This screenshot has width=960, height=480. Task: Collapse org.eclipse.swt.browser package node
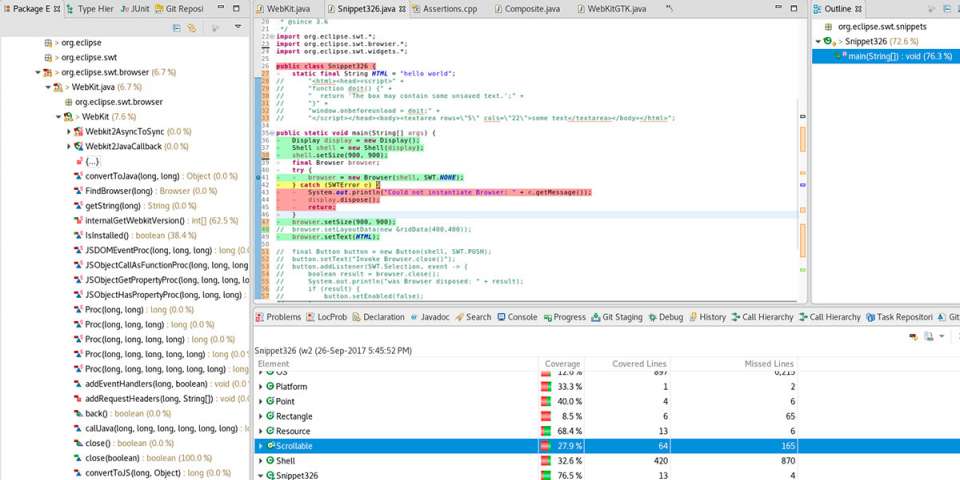[x=38, y=73]
